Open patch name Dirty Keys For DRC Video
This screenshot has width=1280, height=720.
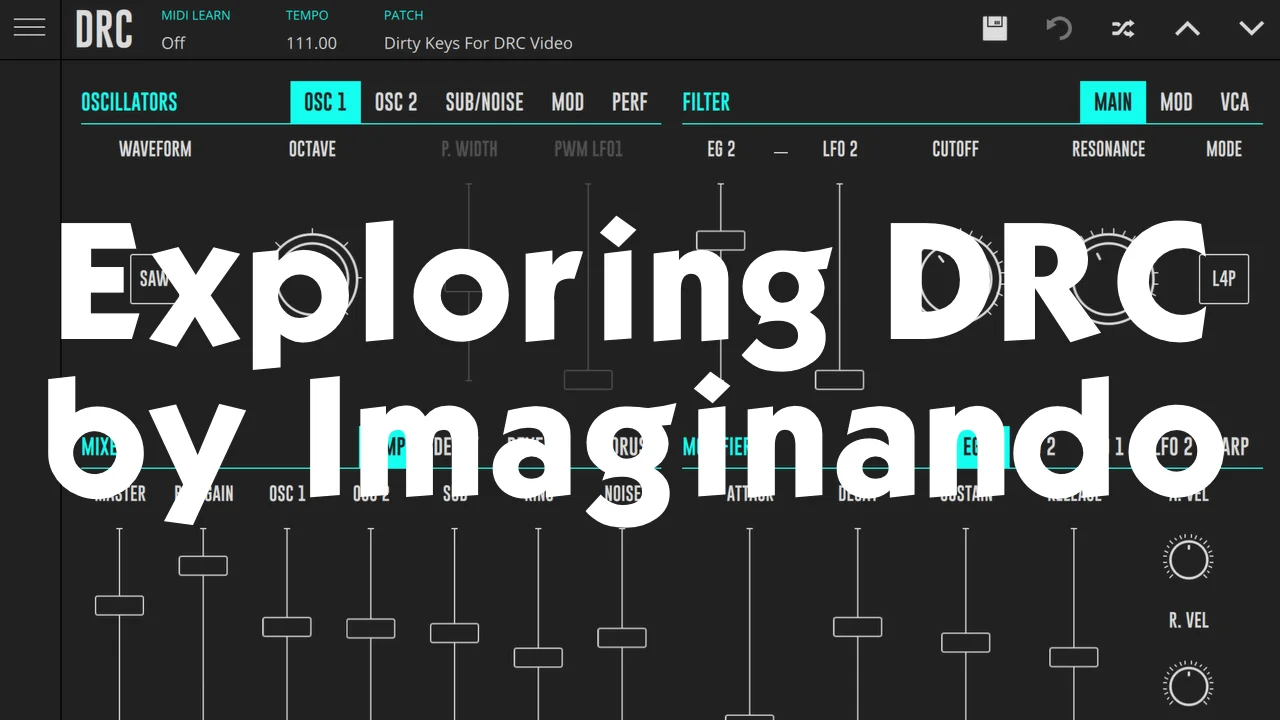tap(478, 43)
